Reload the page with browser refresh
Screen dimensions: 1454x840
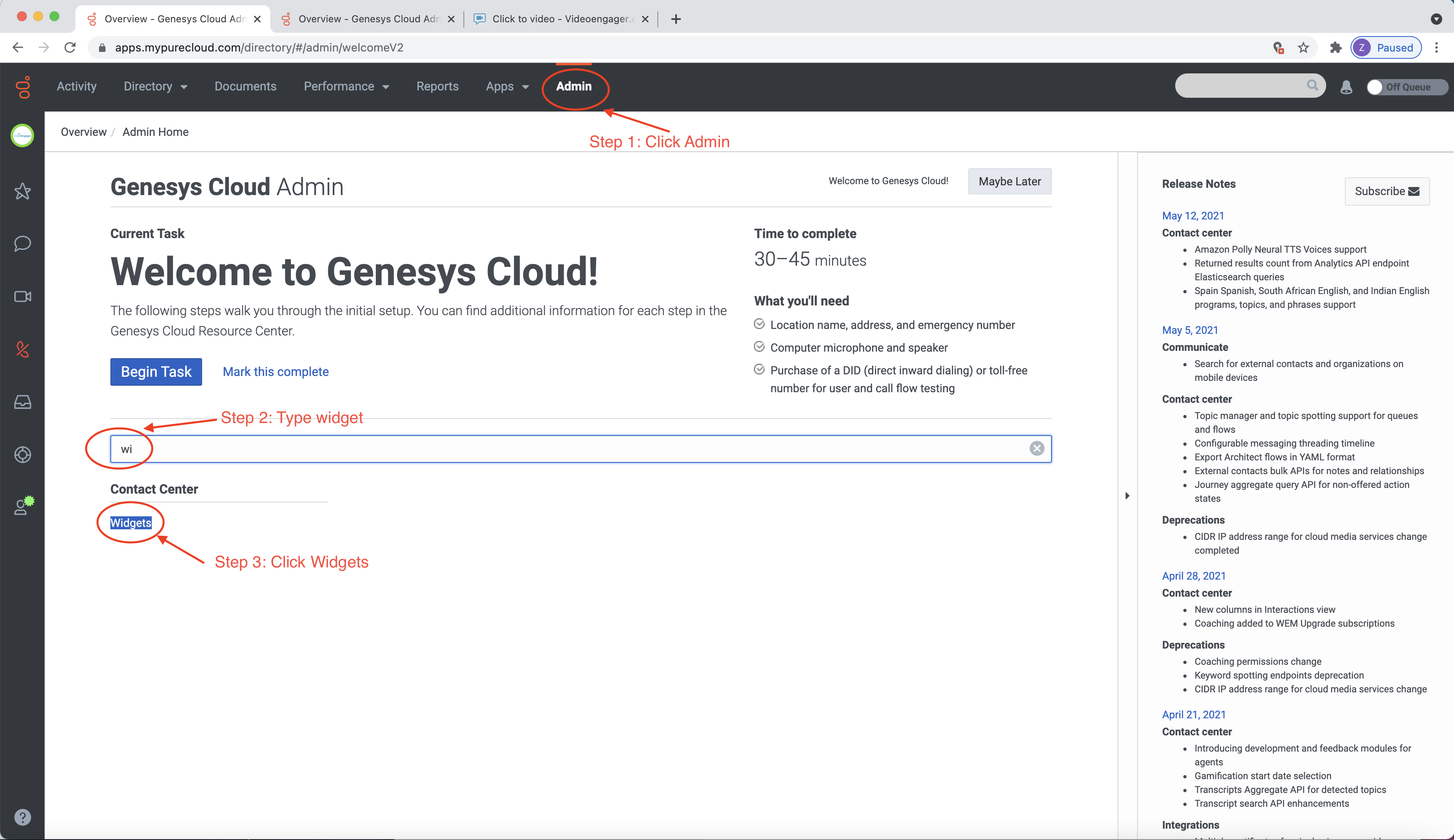pyautogui.click(x=70, y=48)
